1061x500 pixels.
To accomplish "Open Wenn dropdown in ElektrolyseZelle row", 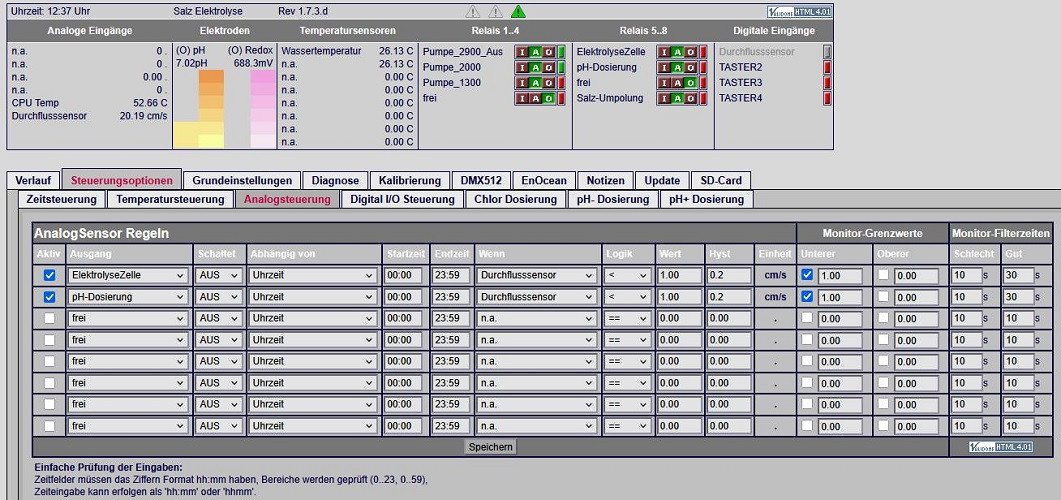I will 537,275.
